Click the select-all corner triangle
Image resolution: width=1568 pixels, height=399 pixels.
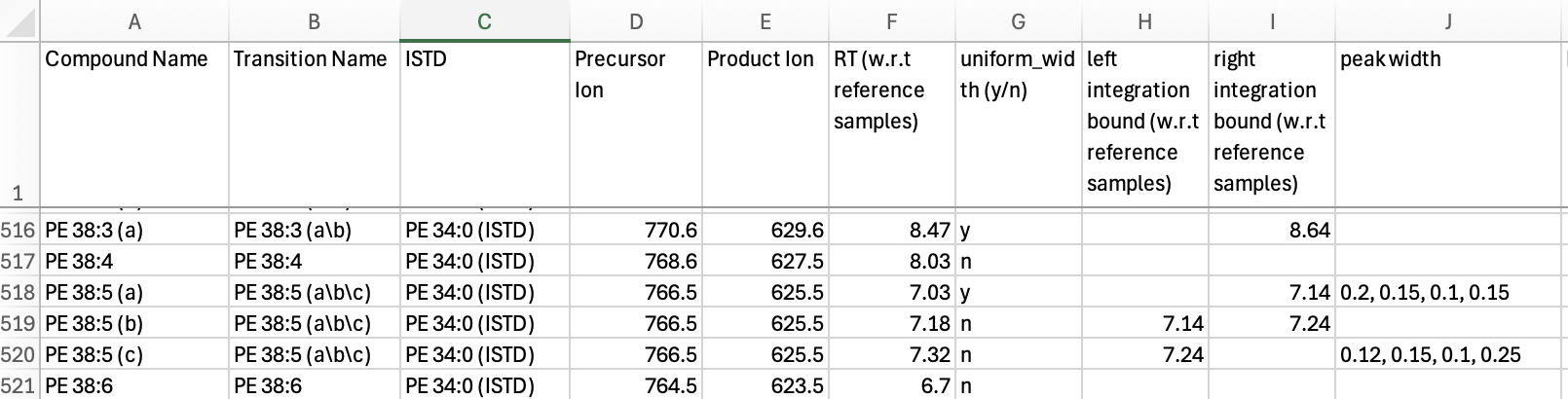19,20
